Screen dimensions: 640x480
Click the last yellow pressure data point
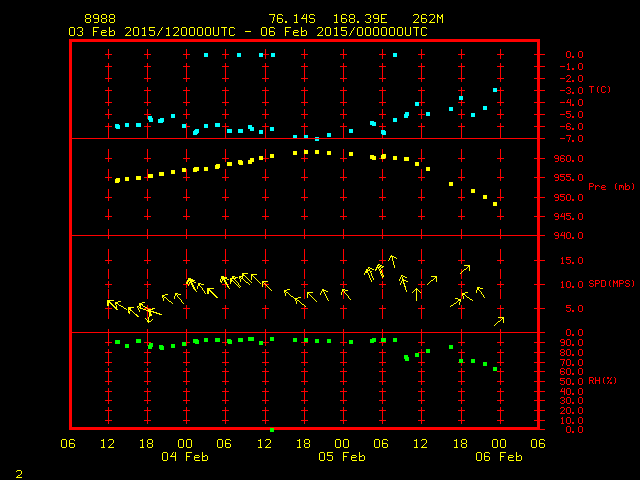(x=495, y=204)
